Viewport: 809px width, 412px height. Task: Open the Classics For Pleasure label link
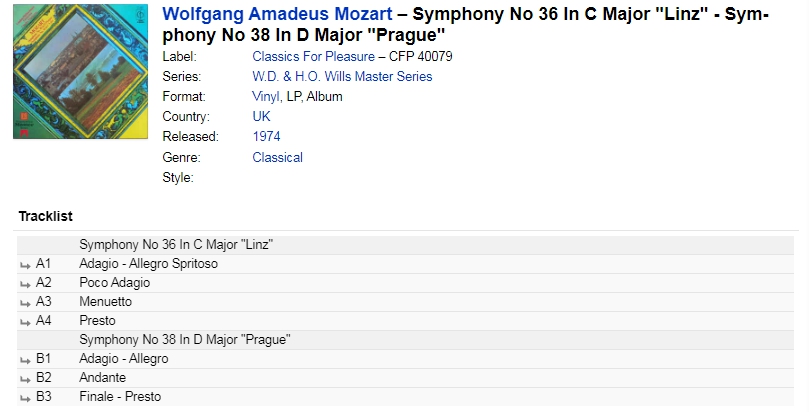[313, 56]
